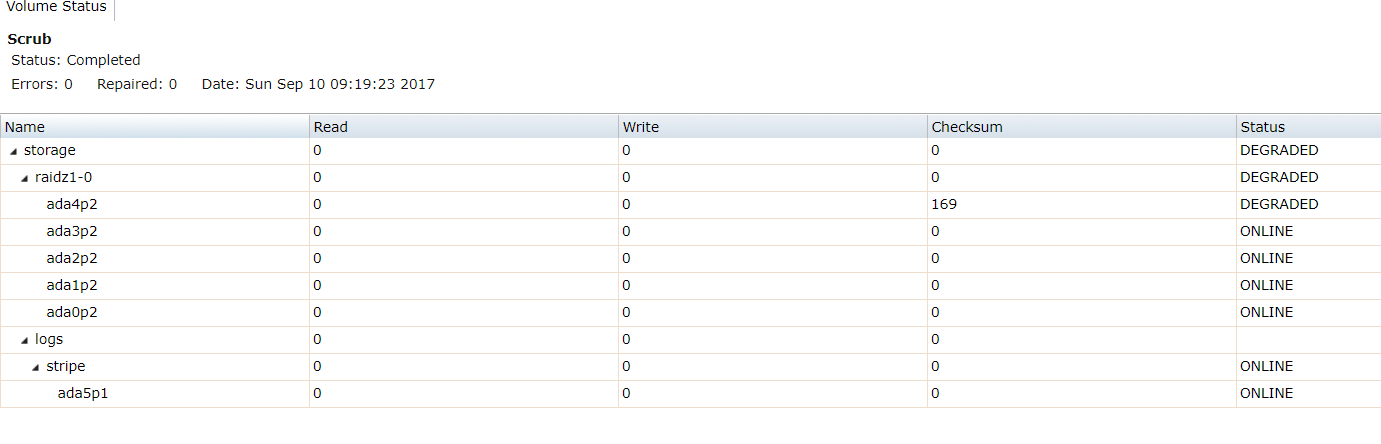
Task: Collapse the logs tree node
Action: pos(25,340)
